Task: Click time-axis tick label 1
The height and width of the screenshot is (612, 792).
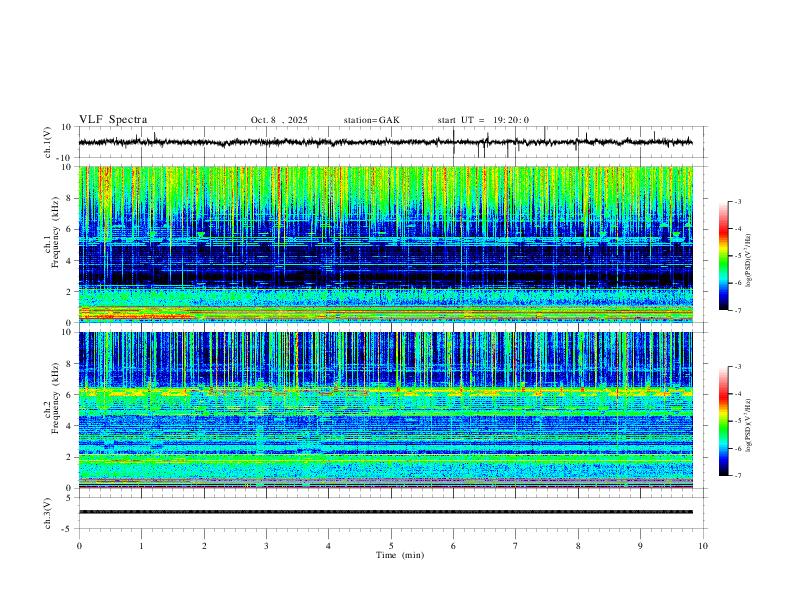Action: click(141, 546)
